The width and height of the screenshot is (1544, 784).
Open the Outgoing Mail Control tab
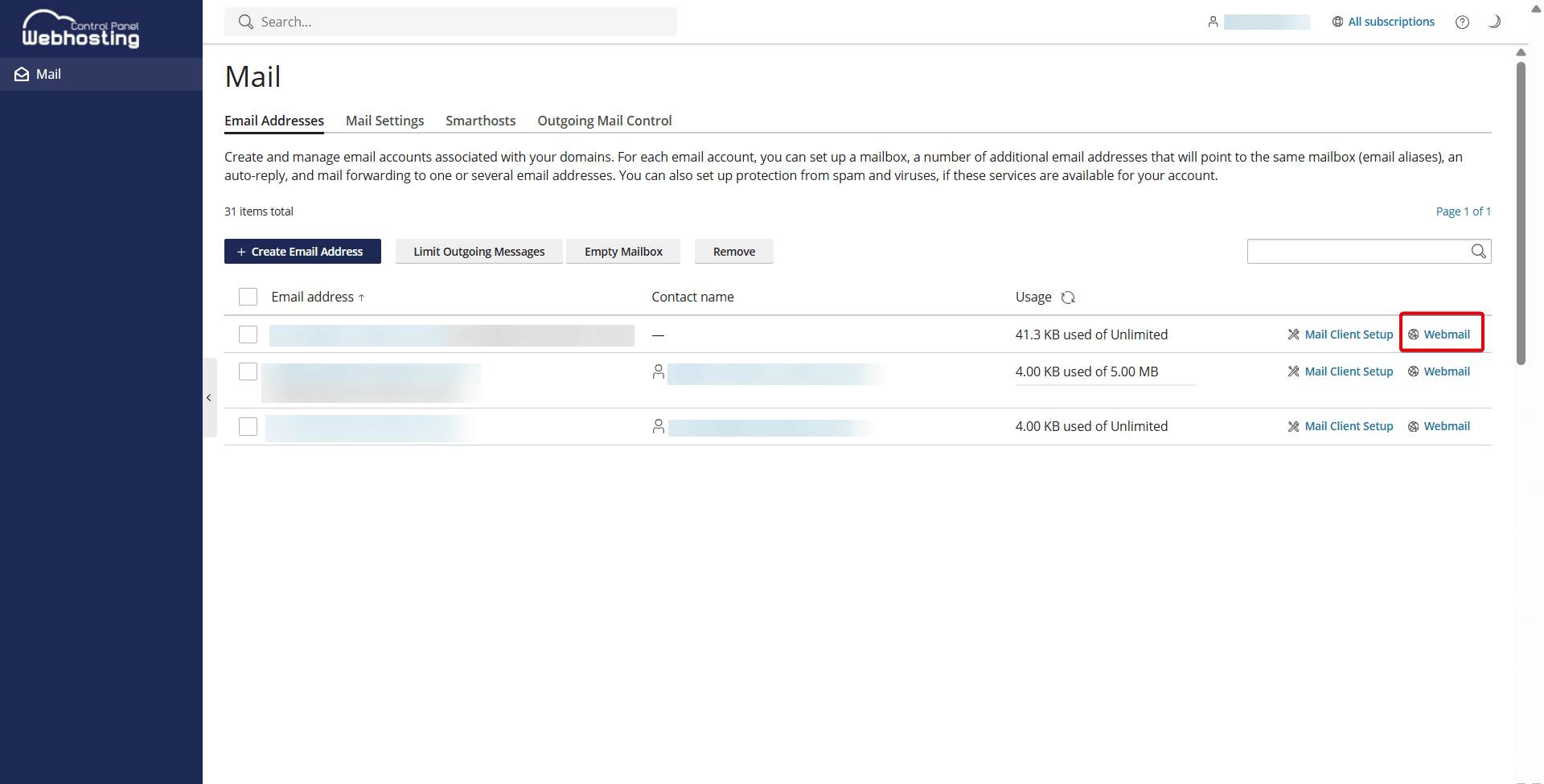[605, 121]
